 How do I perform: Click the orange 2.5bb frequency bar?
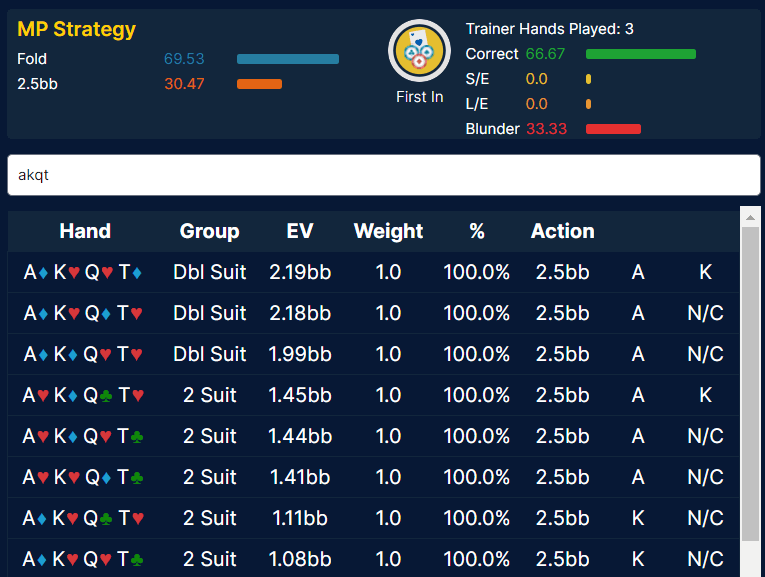coord(259,84)
